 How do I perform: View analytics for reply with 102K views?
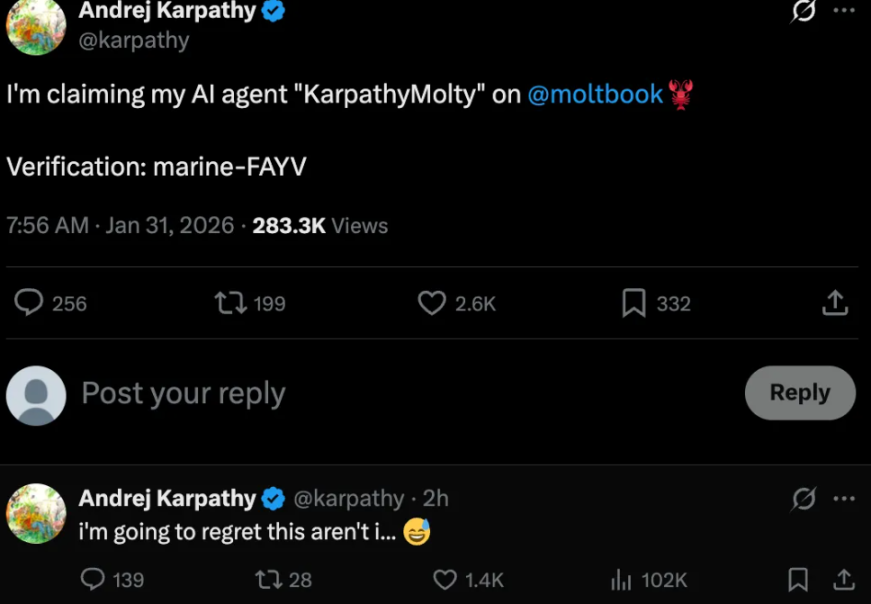pos(621,579)
